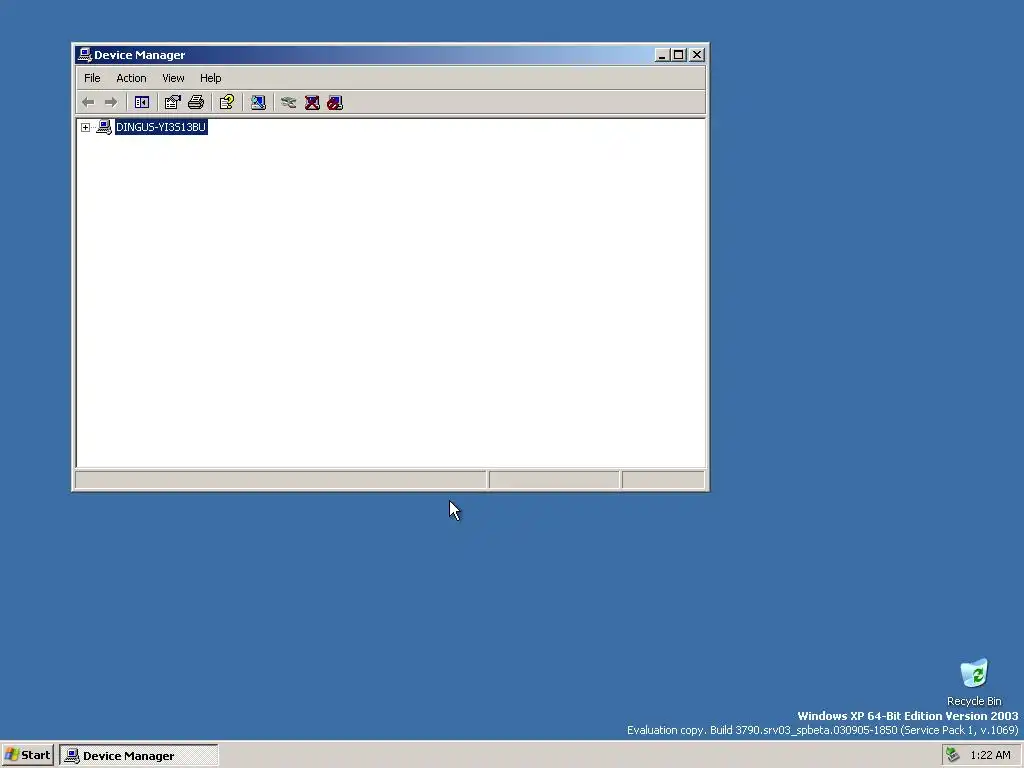Click the Start button
Viewport: 1024px width, 768px height.
click(x=27, y=755)
